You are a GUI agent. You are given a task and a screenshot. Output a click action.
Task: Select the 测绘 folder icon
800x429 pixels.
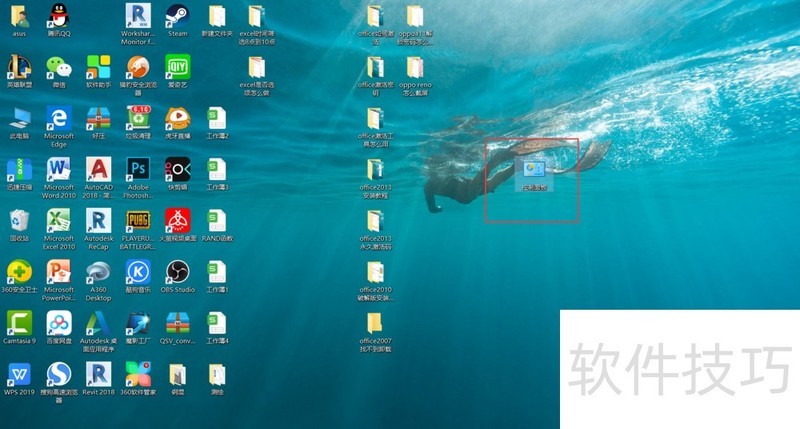217,374
